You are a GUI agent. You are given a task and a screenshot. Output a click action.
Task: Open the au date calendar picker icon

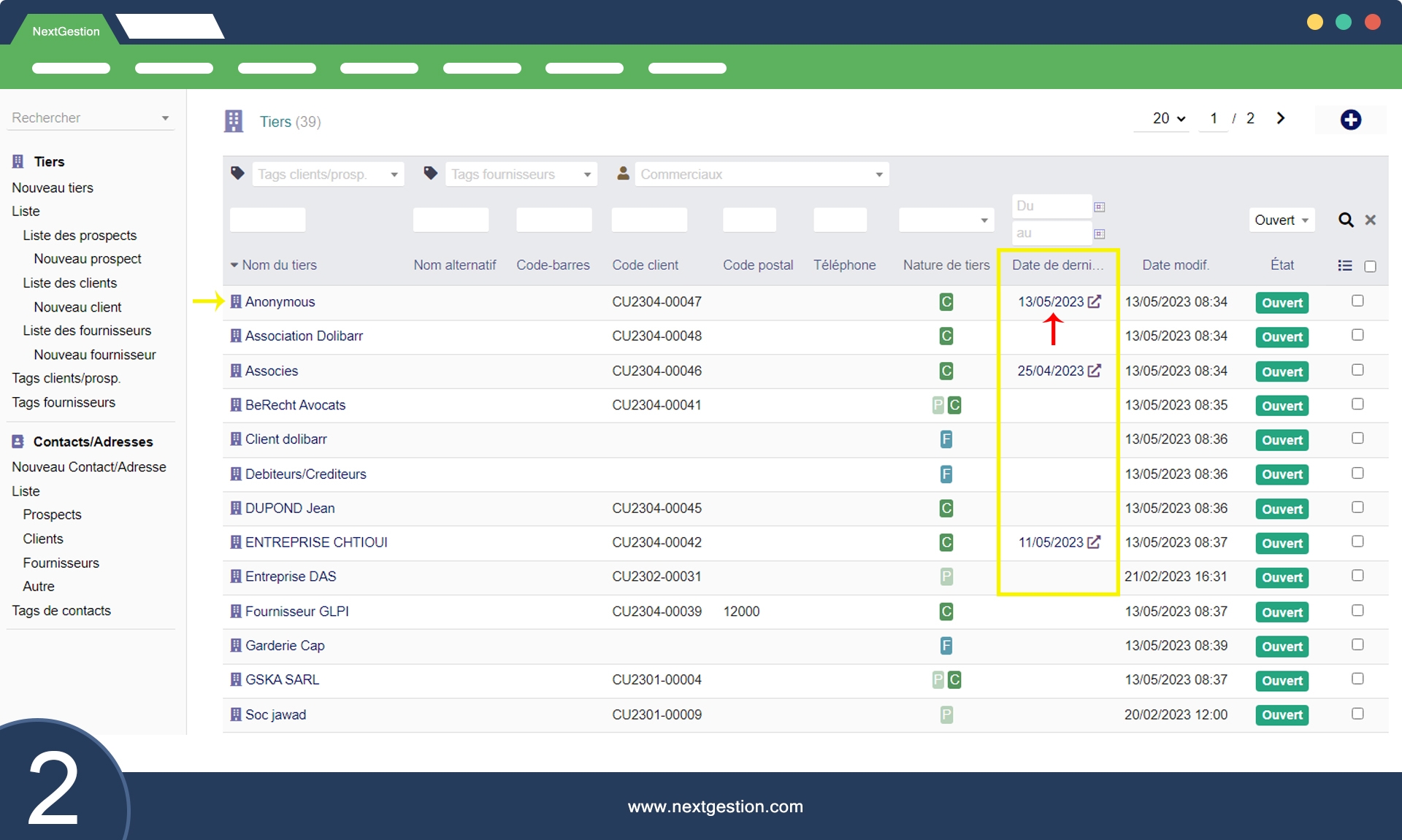coord(1099,234)
